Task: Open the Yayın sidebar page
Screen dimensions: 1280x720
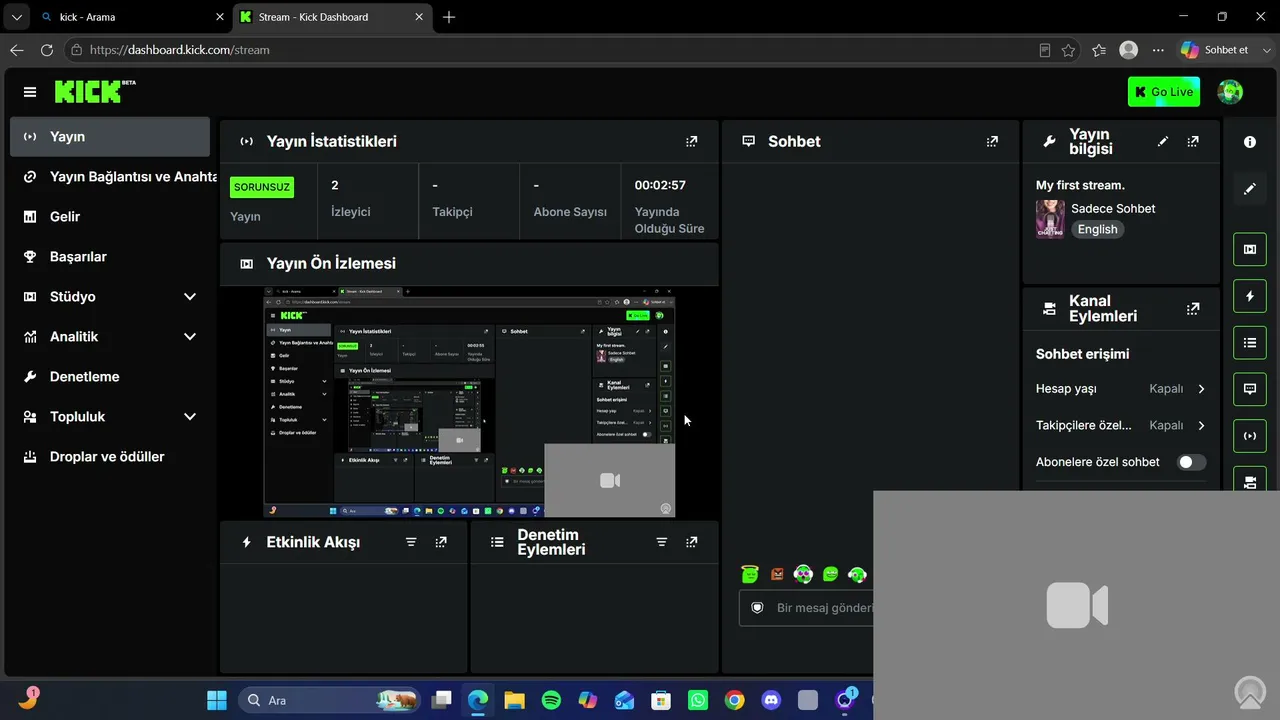Action: 110,137
